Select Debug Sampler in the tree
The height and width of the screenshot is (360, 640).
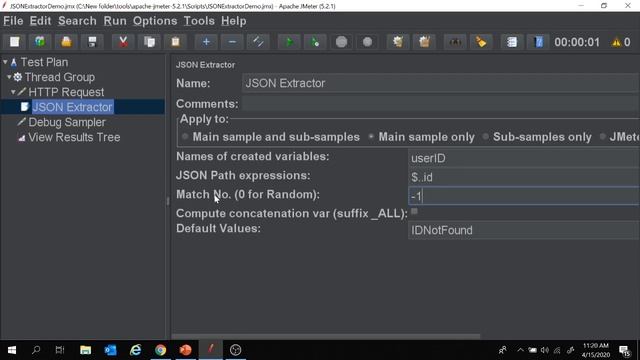click(67, 122)
